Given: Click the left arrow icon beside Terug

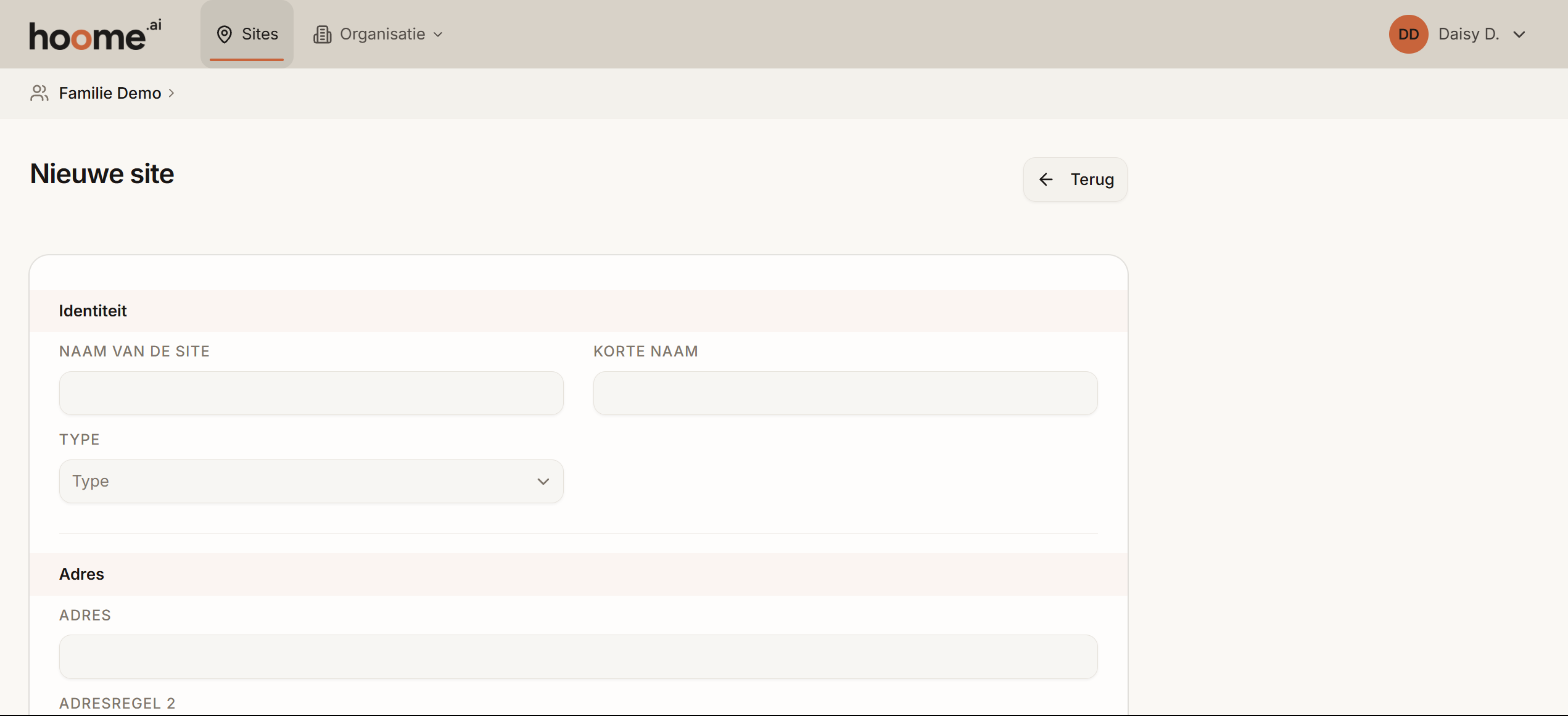Looking at the screenshot, I should coord(1046,180).
